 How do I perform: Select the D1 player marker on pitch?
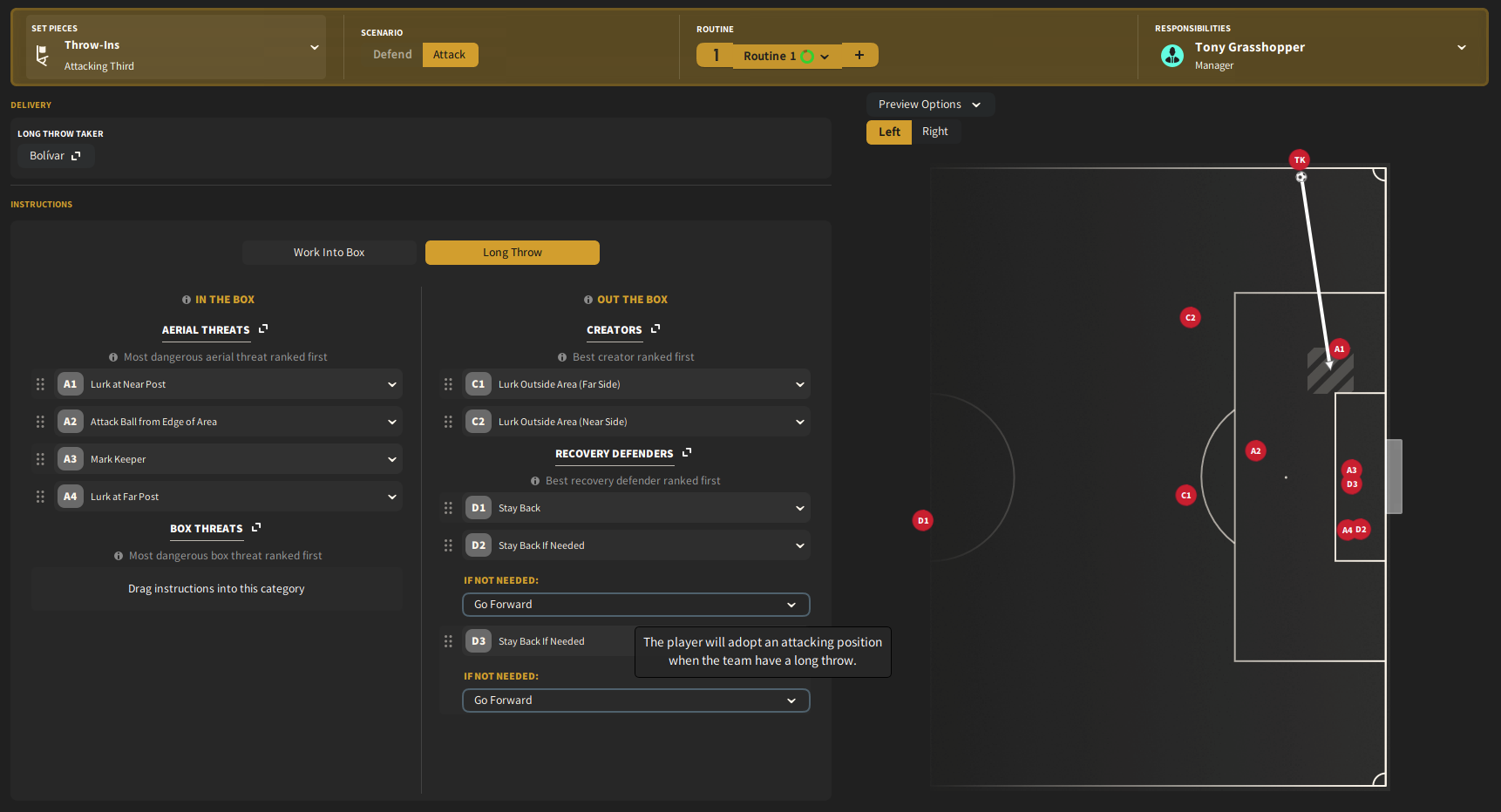[x=923, y=520]
